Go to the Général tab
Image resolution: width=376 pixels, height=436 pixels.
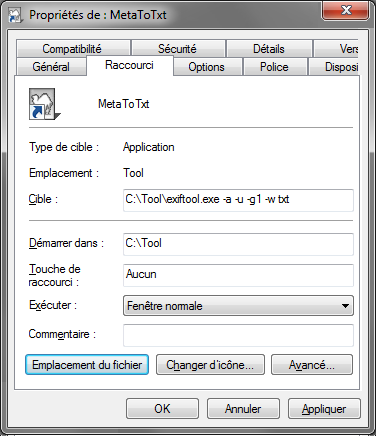click(x=51, y=67)
